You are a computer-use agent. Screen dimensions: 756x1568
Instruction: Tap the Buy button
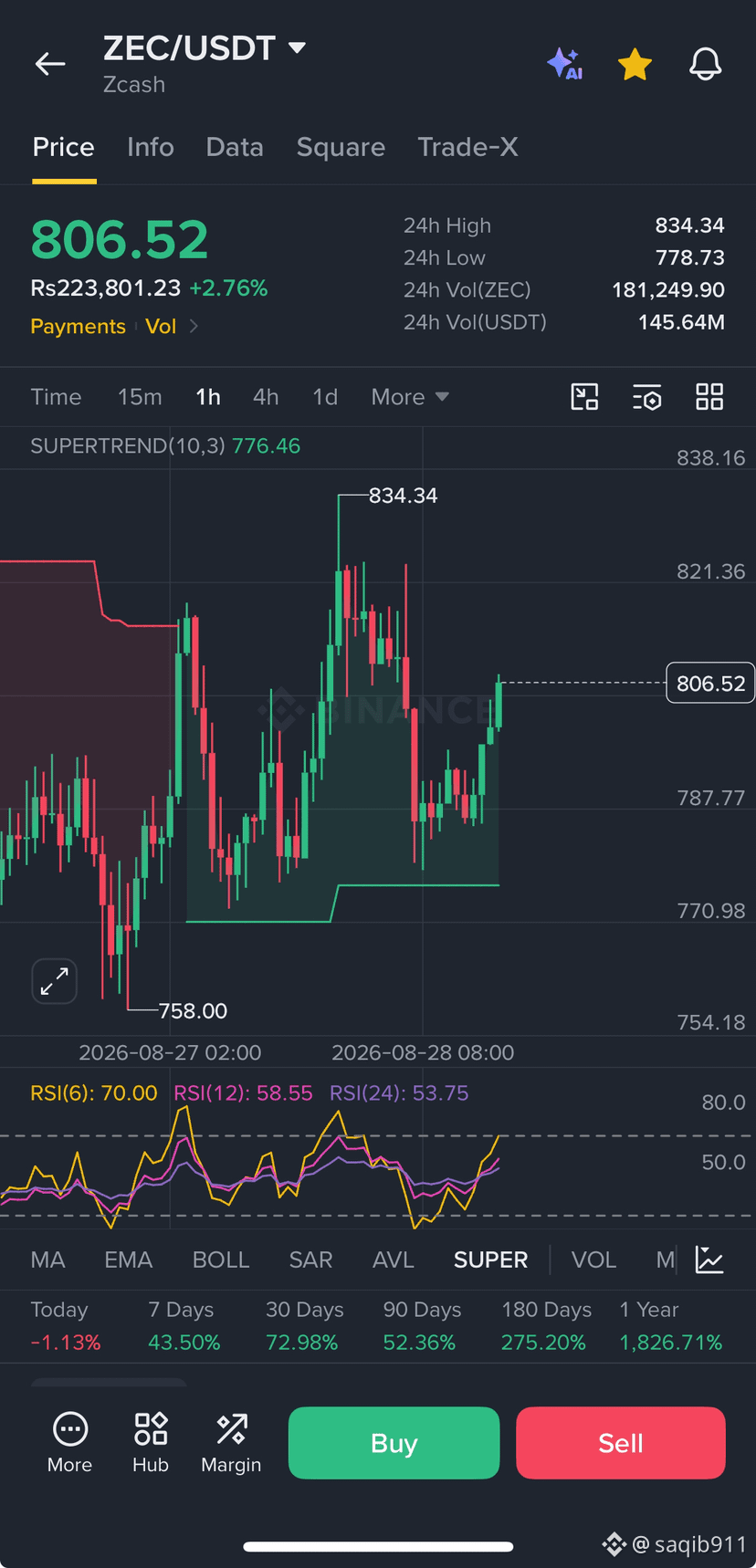click(x=394, y=1443)
